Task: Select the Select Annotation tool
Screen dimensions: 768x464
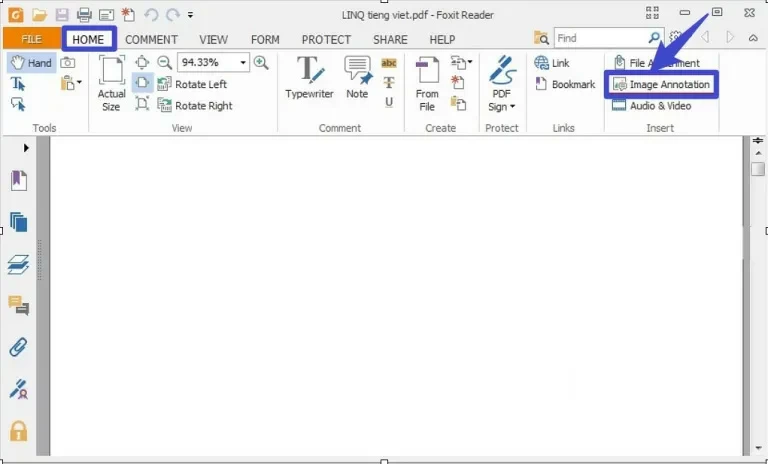Action: [x=18, y=104]
